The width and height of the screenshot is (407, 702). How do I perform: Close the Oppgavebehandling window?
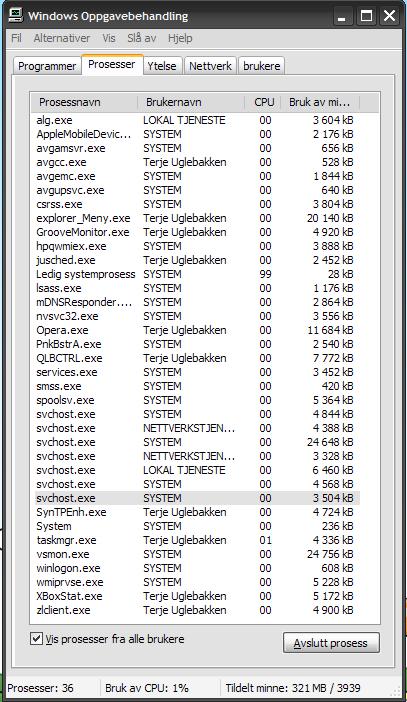pos(390,16)
